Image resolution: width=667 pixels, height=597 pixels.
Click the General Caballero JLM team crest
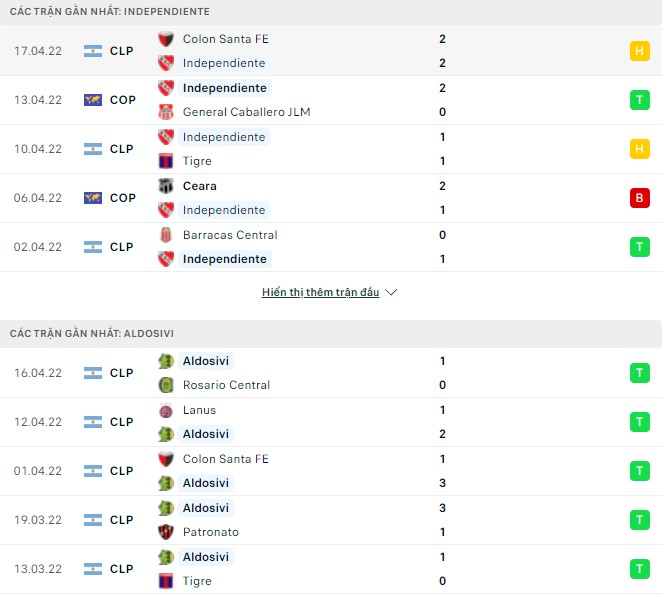pyautogui.click(x=166, y=112)
